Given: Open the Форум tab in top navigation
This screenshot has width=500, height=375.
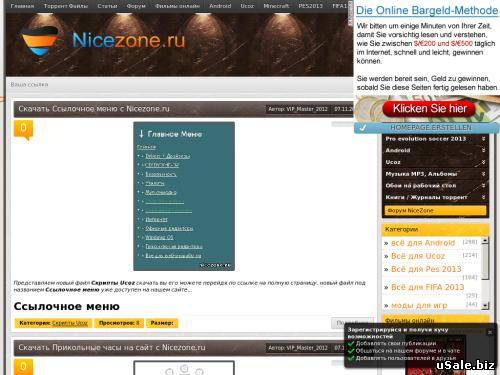Looking at the screenshot, I should (x=136, y=6).
